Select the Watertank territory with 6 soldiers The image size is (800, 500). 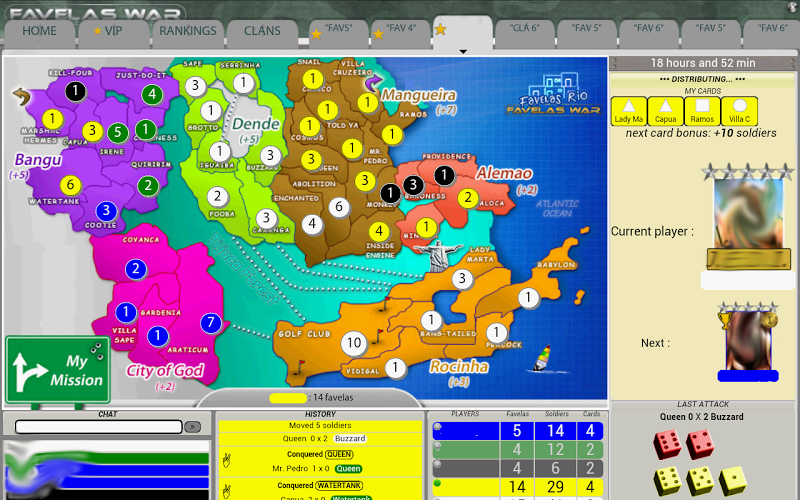pyautogui.click(x=69, y=185)
